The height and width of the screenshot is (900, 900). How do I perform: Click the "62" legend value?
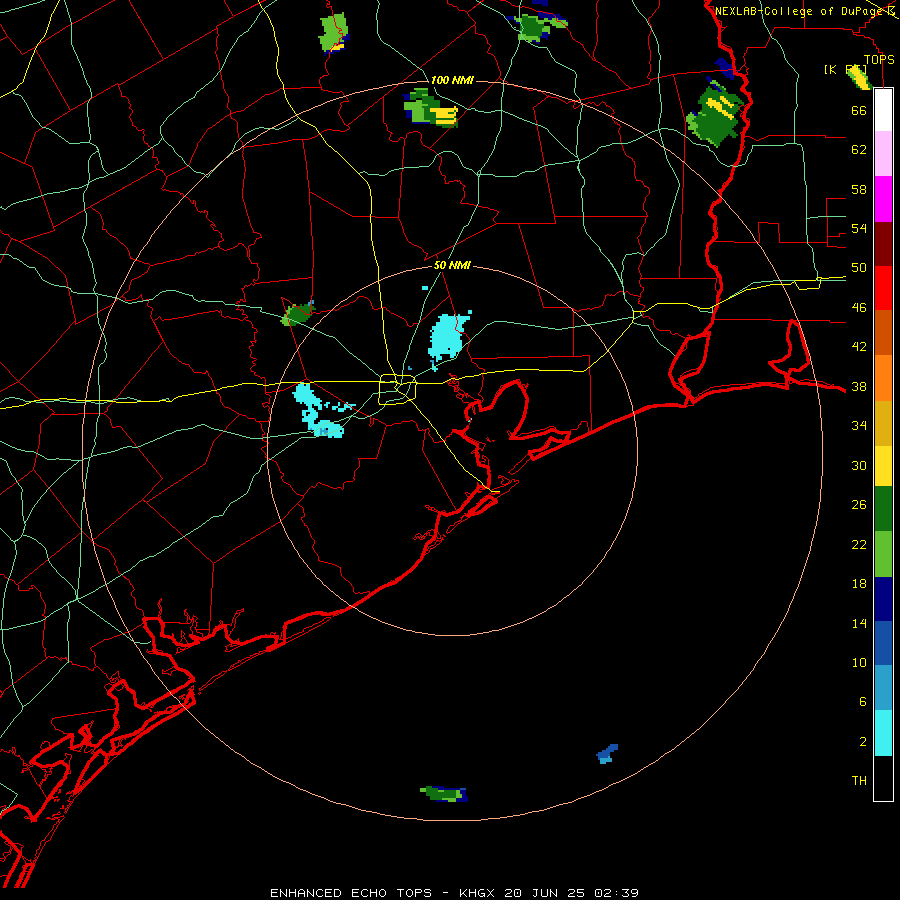[x=859, y=150]
